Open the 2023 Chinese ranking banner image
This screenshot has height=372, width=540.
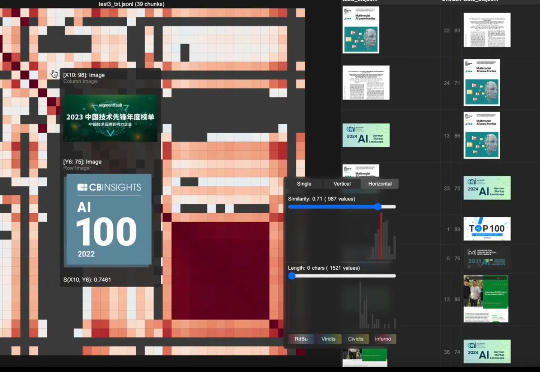pos(111,118)
